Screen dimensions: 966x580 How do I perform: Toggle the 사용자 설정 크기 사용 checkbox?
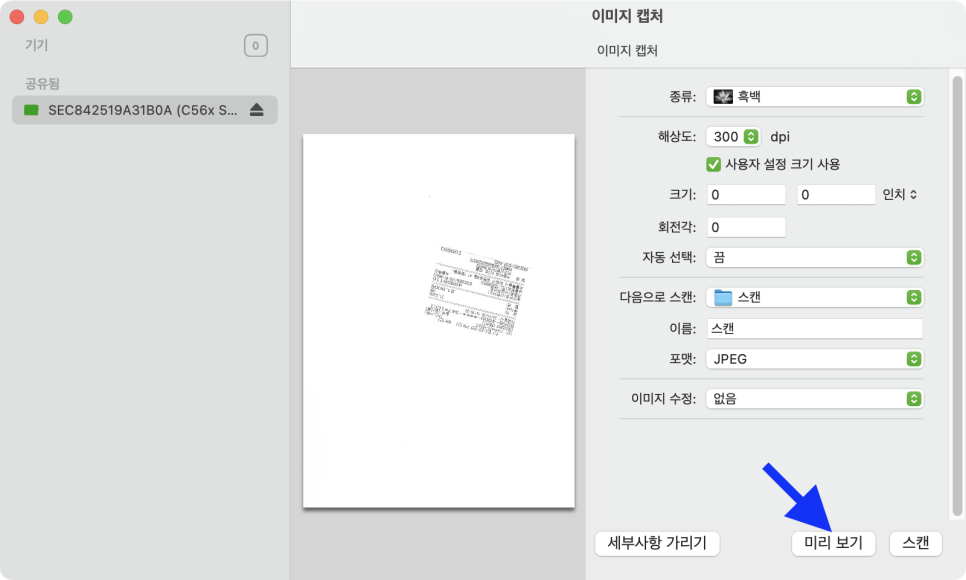coord(714,164)
